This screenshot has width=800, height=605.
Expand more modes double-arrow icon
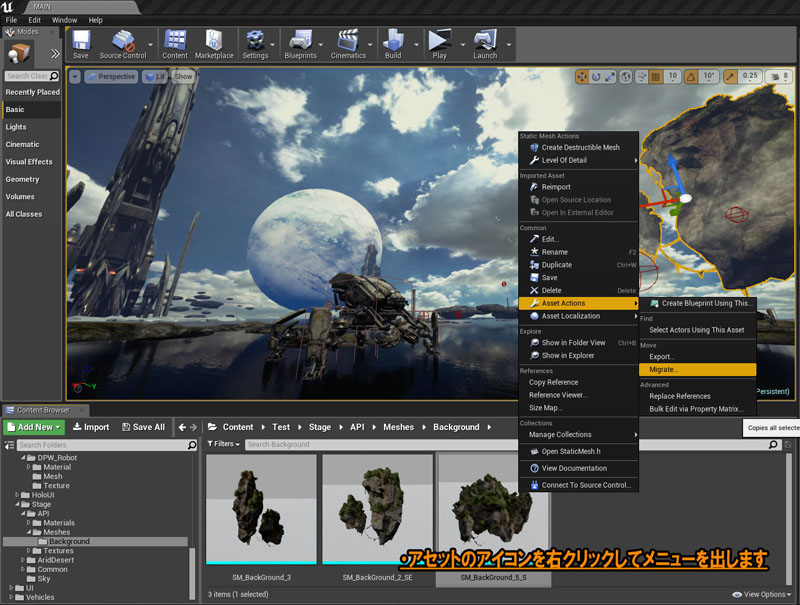point(55,54)
